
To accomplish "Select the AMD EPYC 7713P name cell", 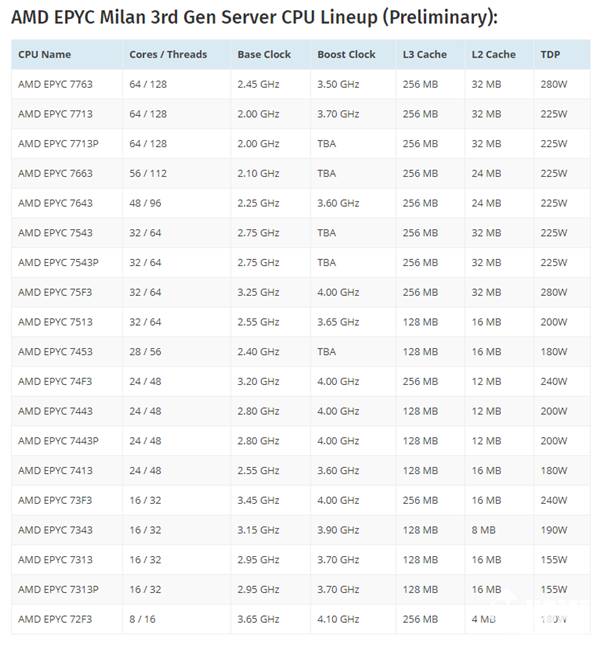I will (58, 144).
